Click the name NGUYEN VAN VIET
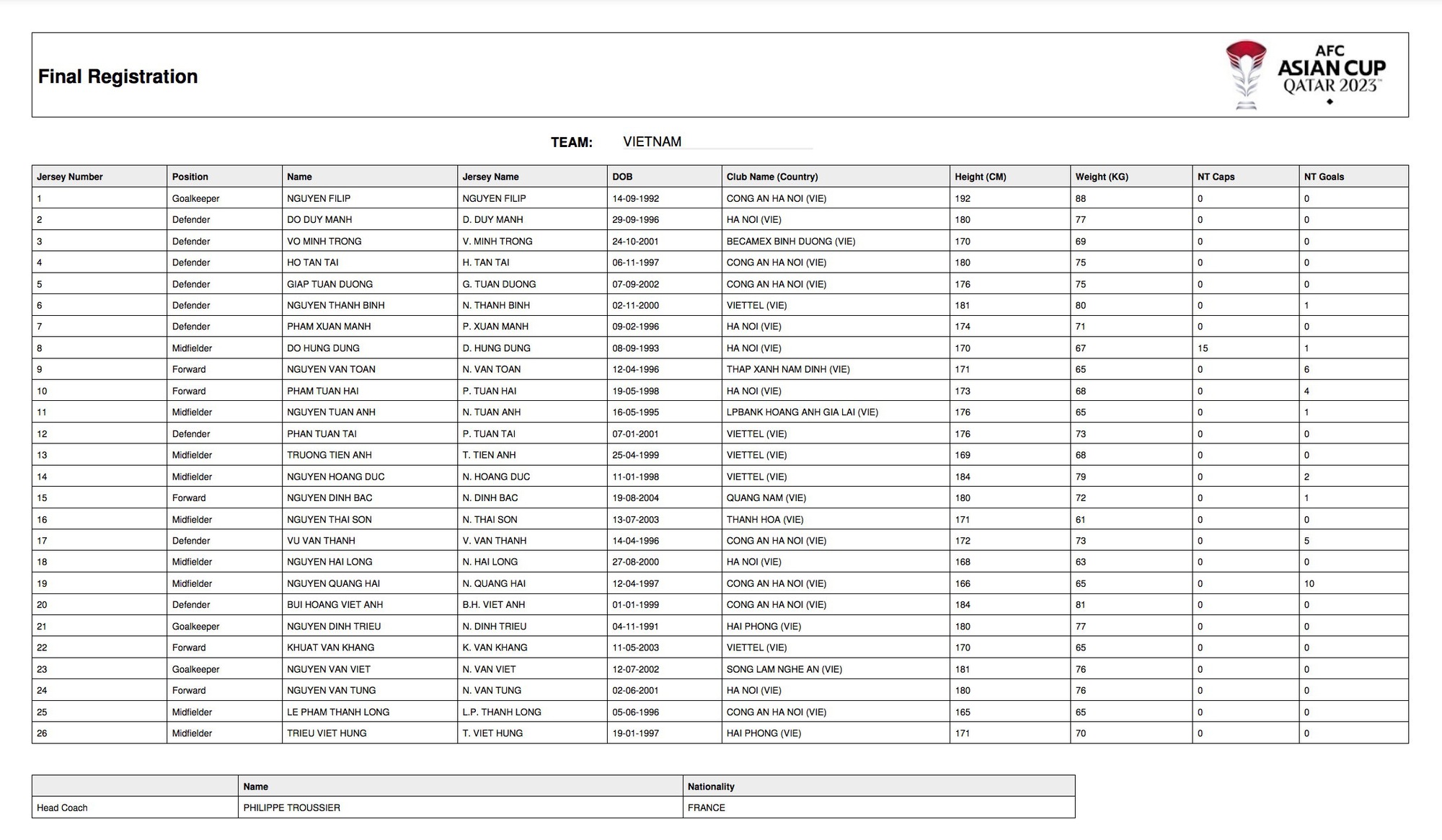The height and width of the screenshot is (840, 1442). [329, 669]
